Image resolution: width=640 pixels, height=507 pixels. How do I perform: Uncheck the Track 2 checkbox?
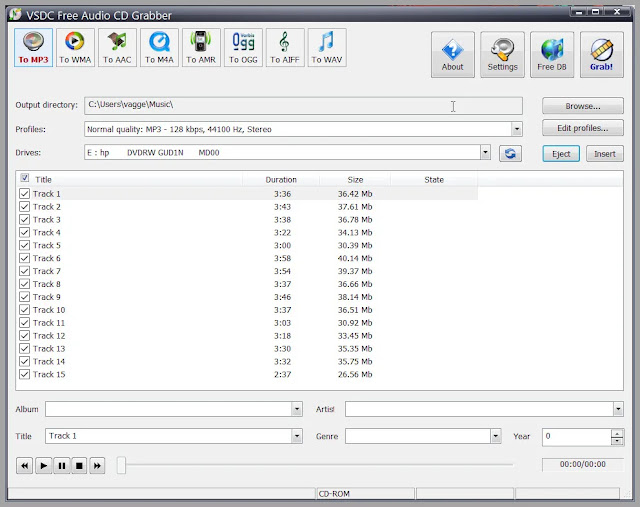point(24,207)
